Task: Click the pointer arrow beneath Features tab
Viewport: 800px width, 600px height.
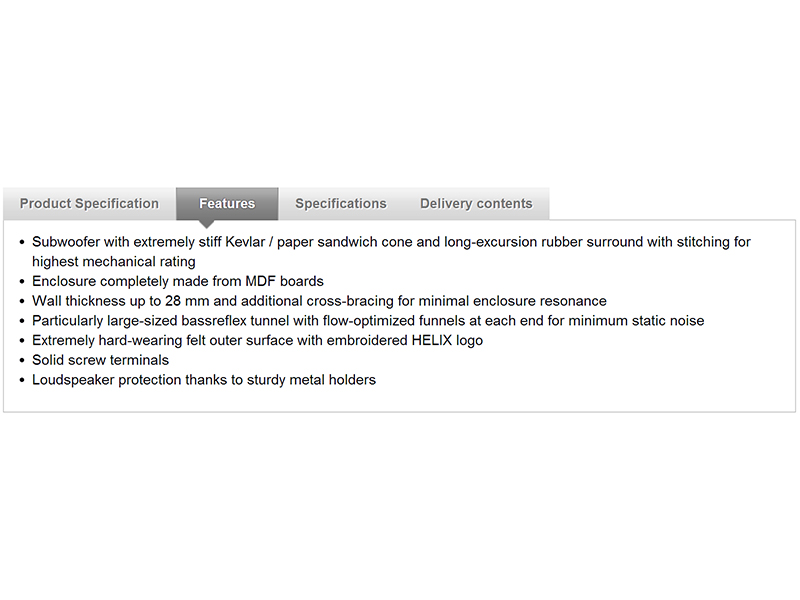Action: click(207, 223)
